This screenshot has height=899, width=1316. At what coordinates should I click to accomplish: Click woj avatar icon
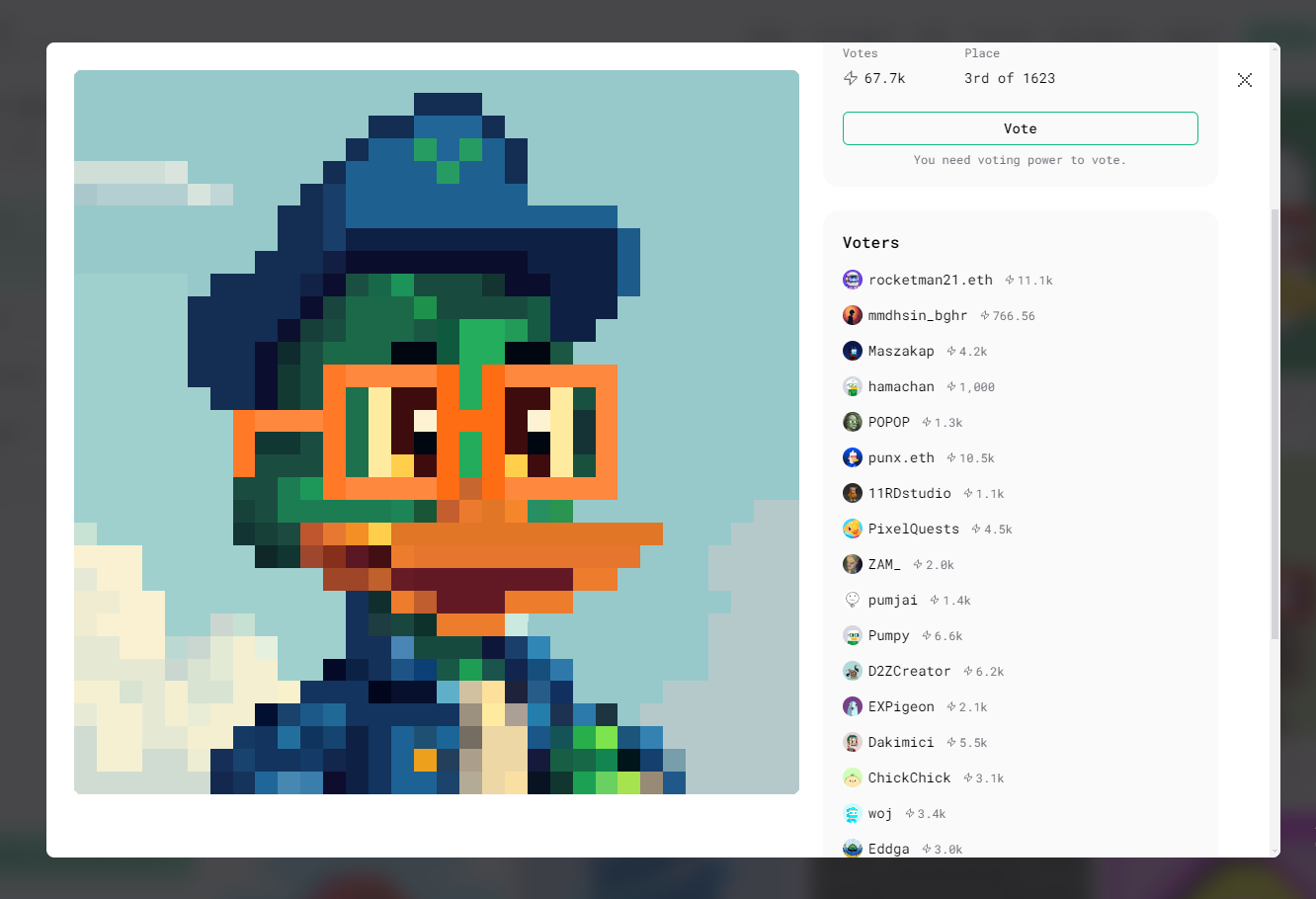point(853,813)
